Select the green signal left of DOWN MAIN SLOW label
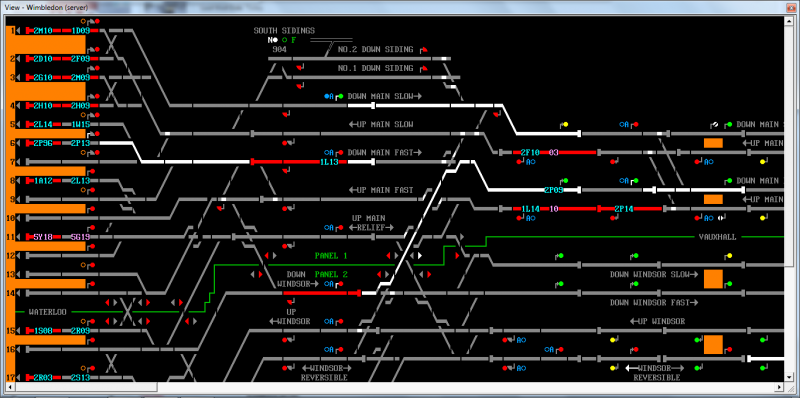Image resolution: width=800 pixels, height=398 pixels. (341, 96)
